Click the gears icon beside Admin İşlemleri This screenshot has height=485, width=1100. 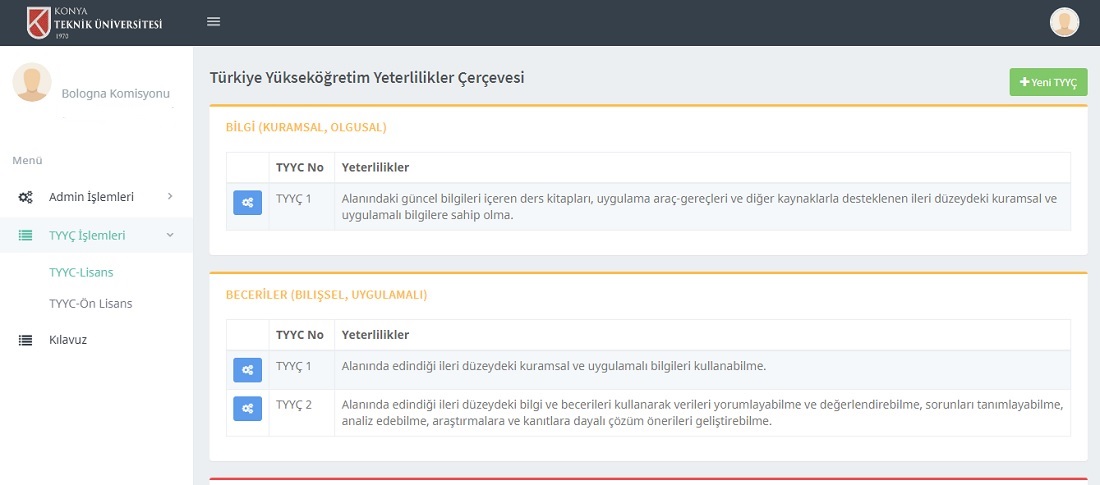pyautogui.click(x=26, y=197)
